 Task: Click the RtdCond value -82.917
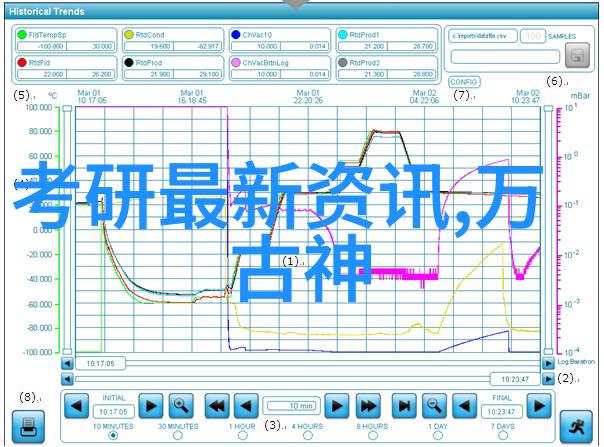[x=198, y=47]
